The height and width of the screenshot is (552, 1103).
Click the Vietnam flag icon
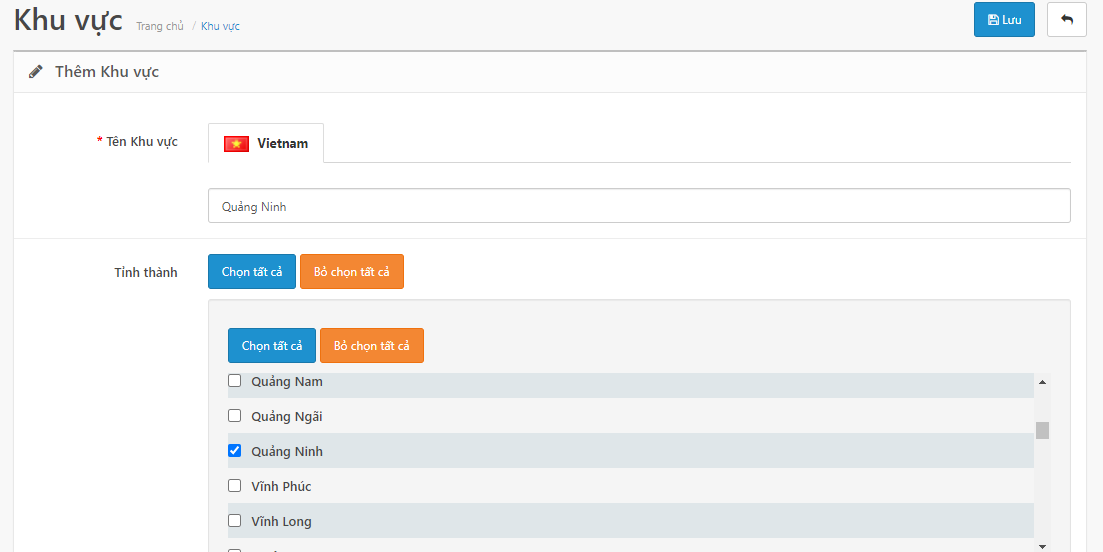236,143
